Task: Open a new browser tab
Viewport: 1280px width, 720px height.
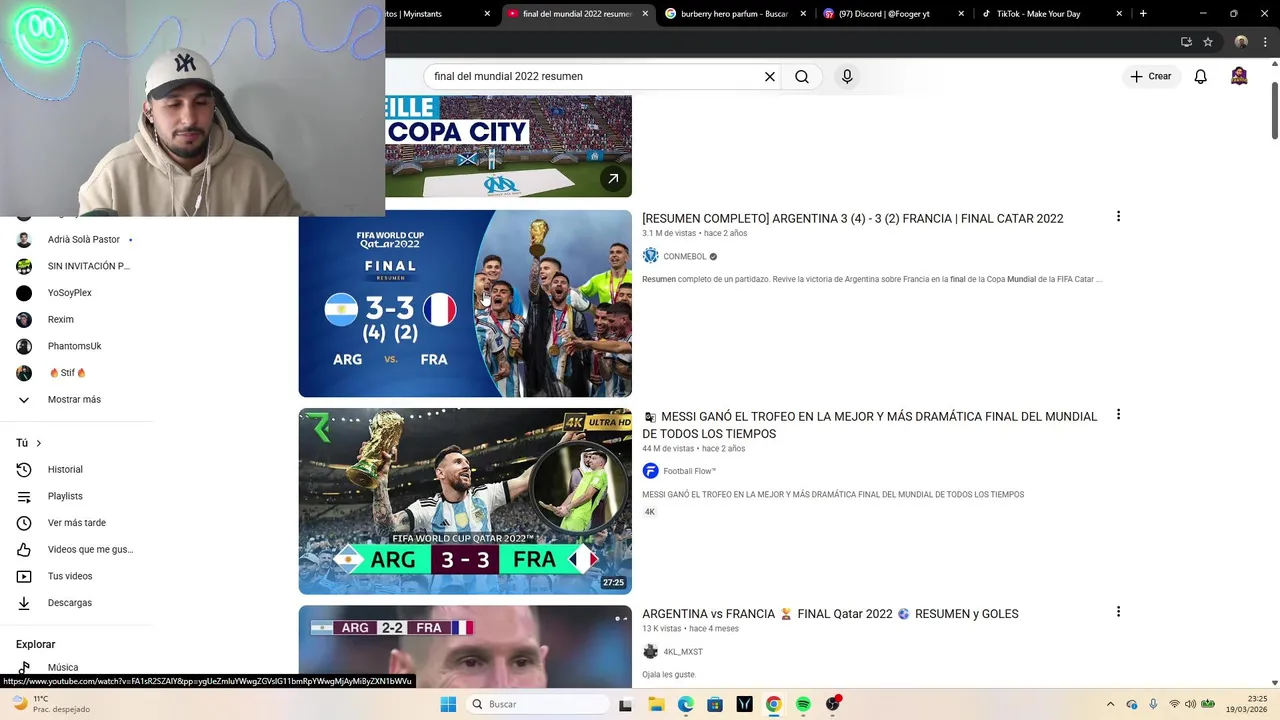Action: pos(1143,14)
